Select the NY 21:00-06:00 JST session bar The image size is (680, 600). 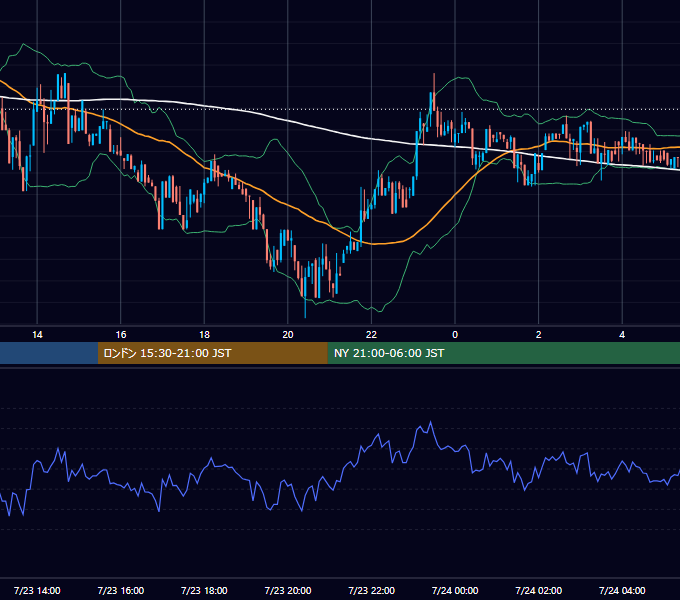[x=503, y=353]
